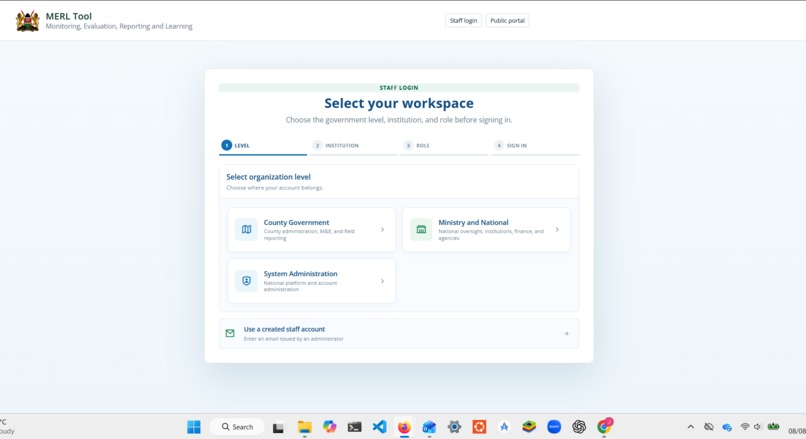Open Chrome from the taskbar
Viewport: 806px width, 439px height.
tap(604, 426)
